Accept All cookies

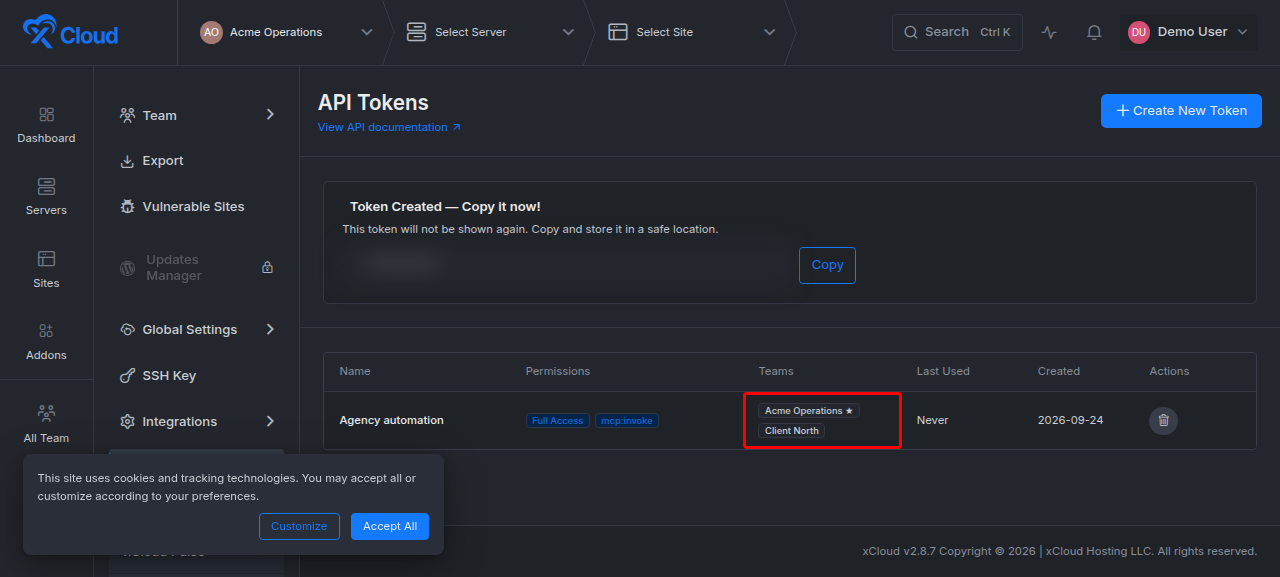(390, 526)
